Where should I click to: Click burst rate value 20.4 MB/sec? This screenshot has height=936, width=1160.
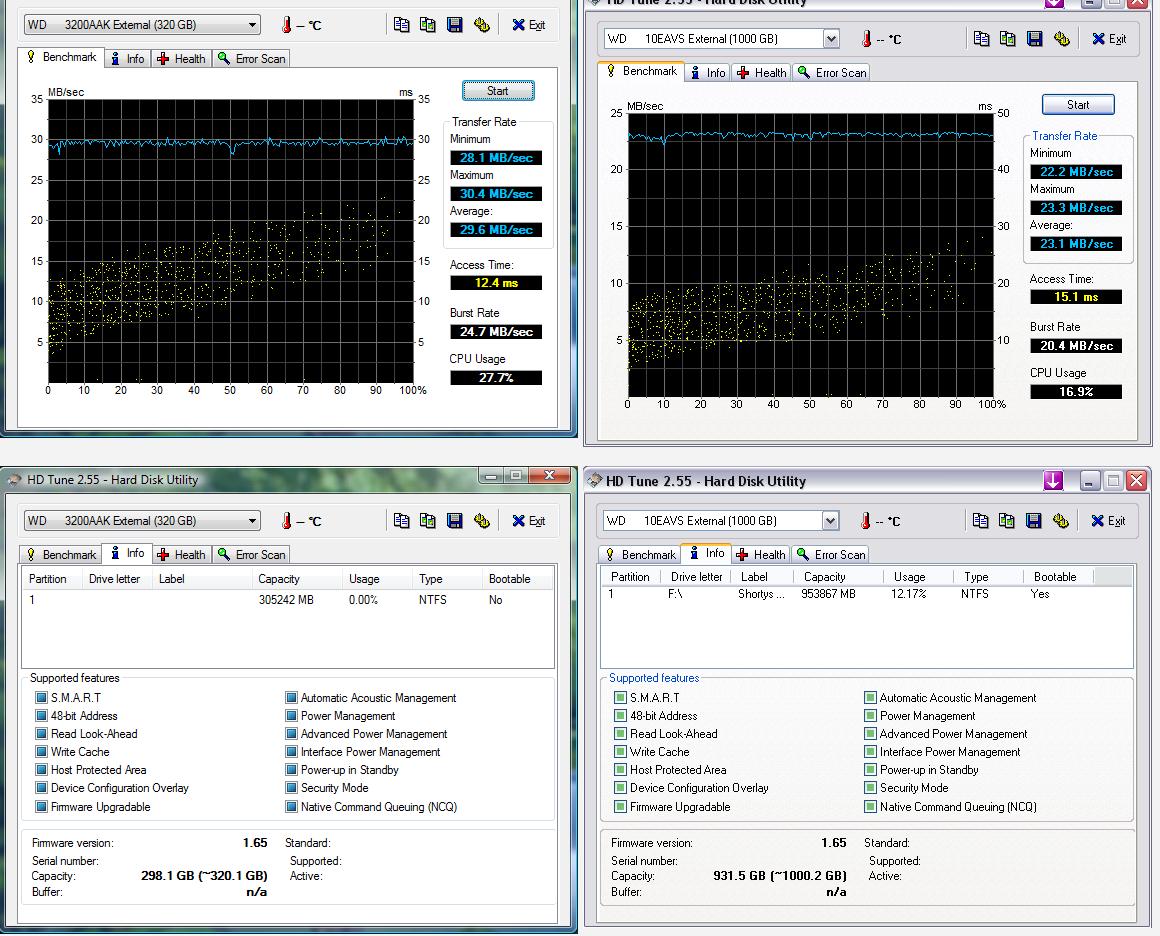1076,346
